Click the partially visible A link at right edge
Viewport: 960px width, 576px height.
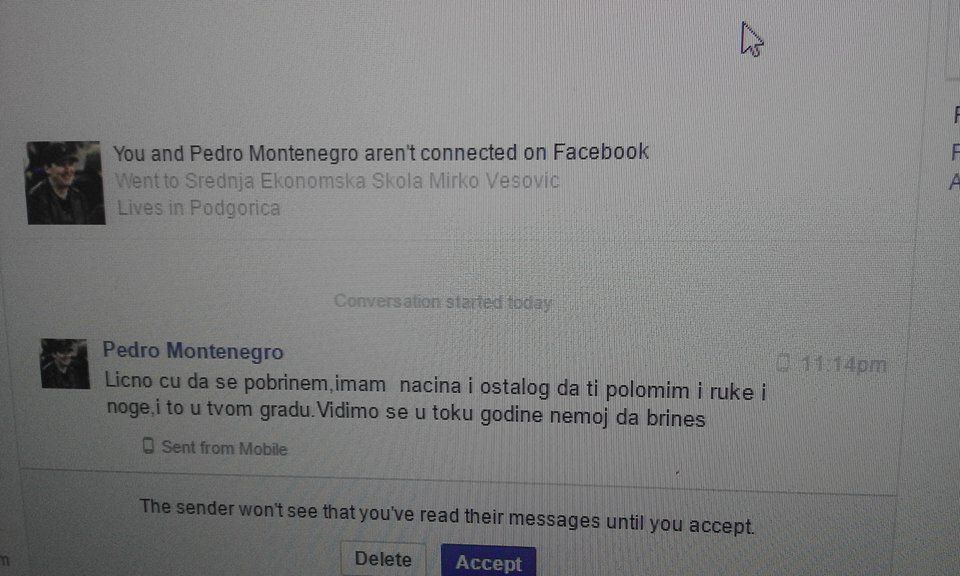(954, 182)
